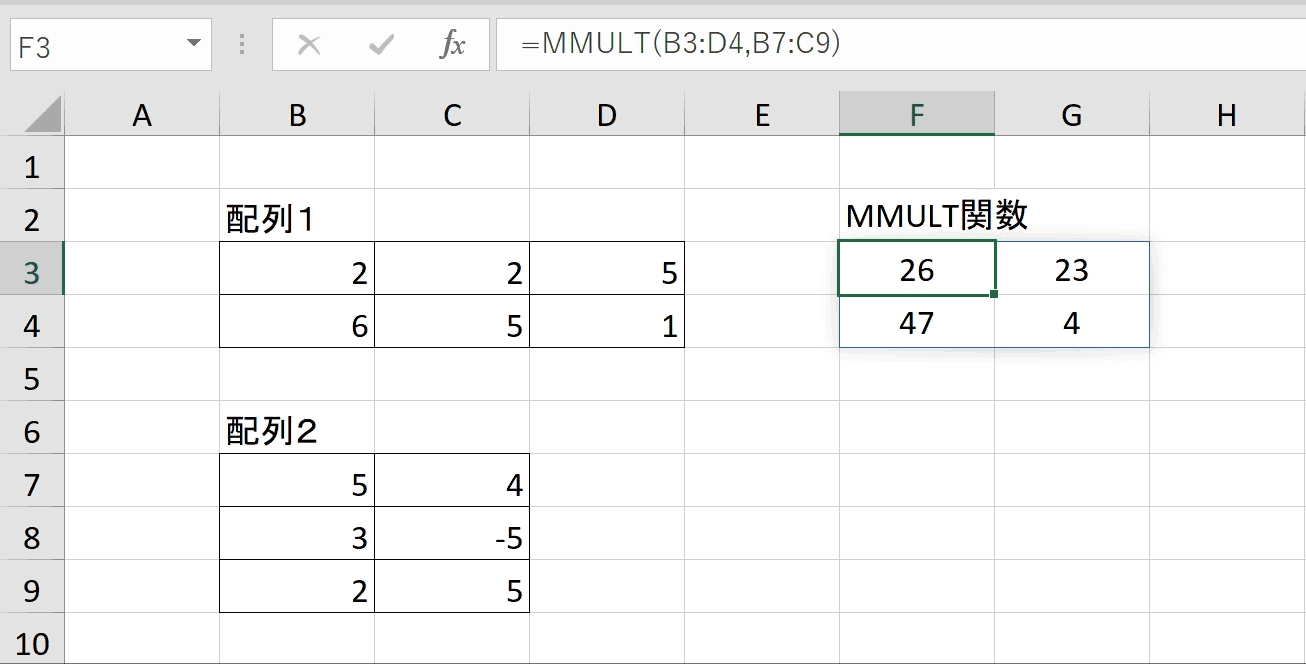Click the Cancel X icon in formula bar

pos(310,45)
